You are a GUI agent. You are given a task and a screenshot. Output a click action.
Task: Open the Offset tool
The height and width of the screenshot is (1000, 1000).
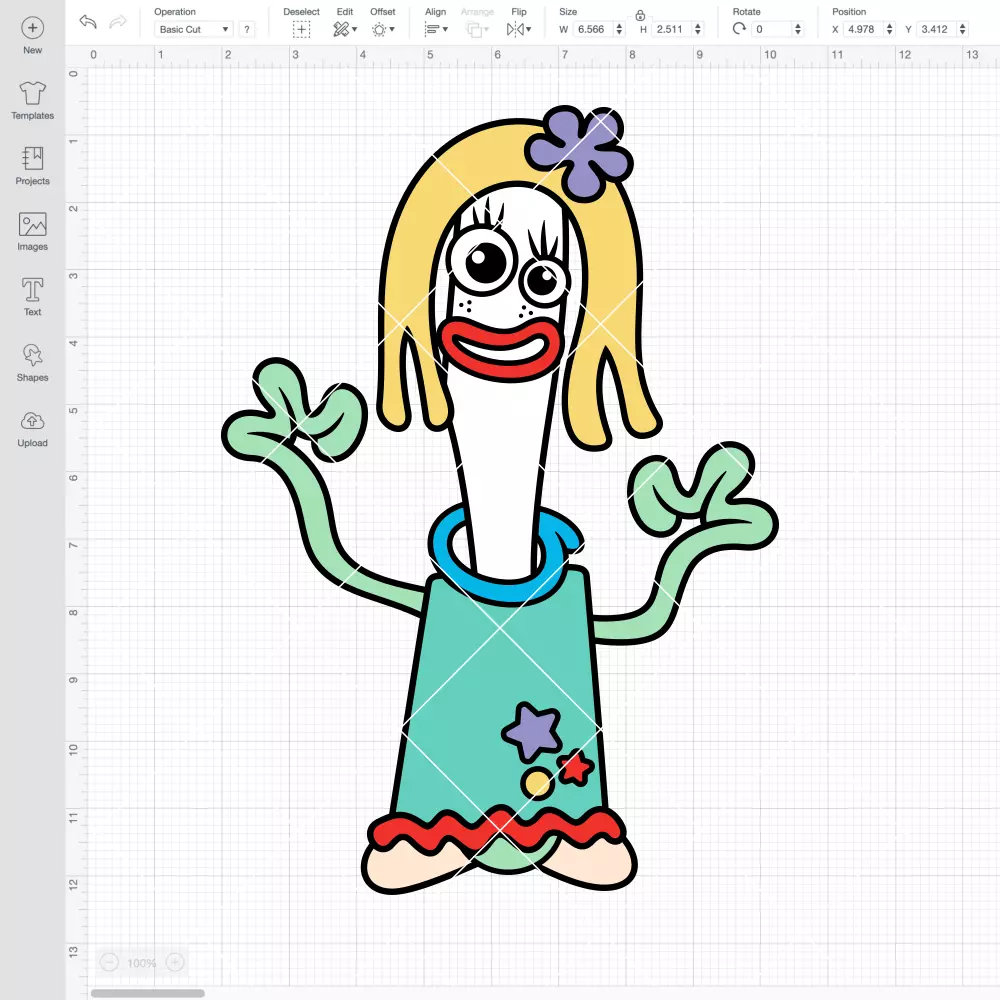[x=383, y=29]
